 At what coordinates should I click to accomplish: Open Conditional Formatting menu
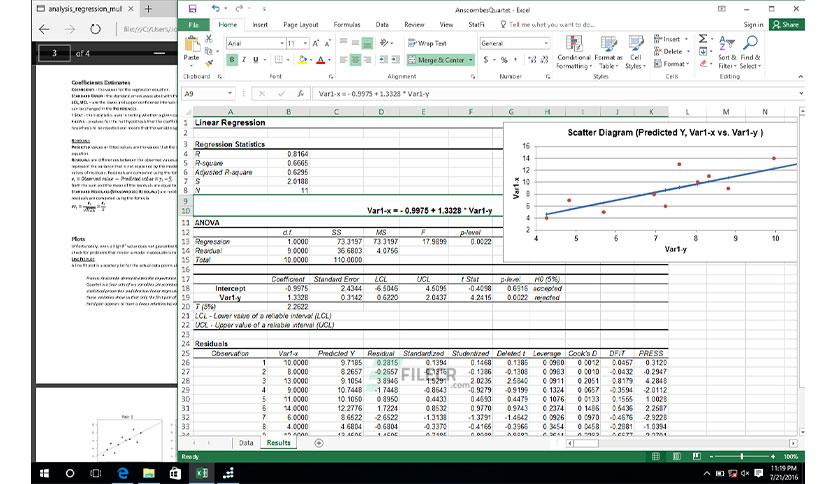(x=574, y=52)
